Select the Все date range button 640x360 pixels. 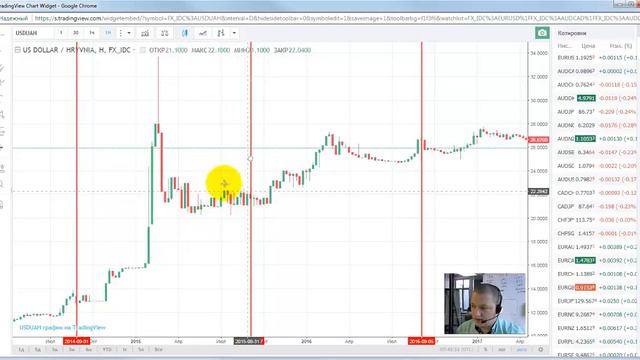(158, 350)
